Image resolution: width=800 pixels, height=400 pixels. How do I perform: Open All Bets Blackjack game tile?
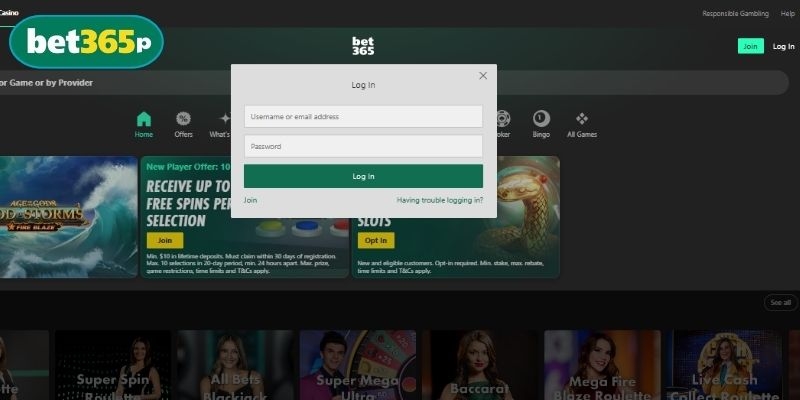coord(235,365)
